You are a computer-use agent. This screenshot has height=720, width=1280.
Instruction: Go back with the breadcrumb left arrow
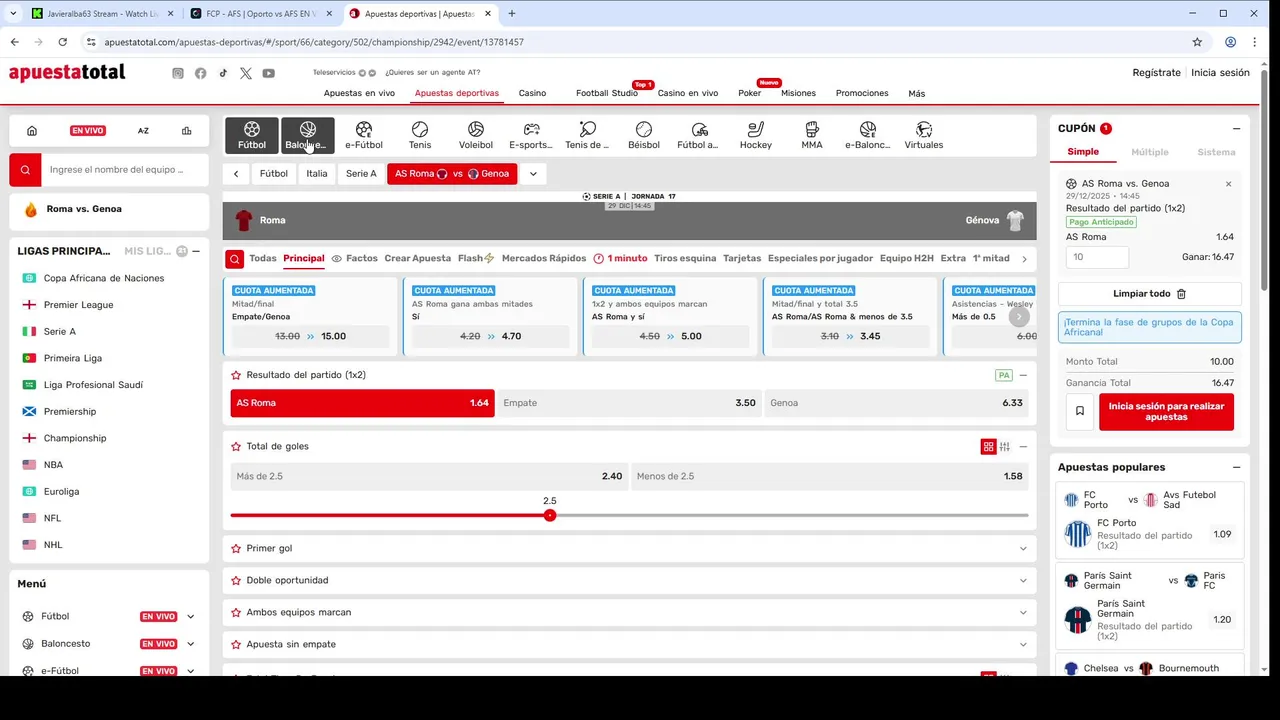coord(236,174)
